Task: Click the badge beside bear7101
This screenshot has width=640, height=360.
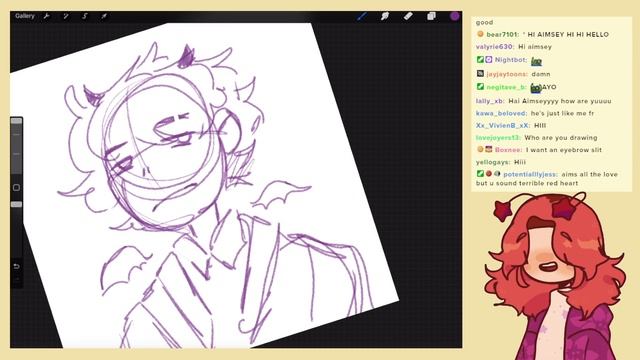Action: pyautogui.click(x=480, y=34)
